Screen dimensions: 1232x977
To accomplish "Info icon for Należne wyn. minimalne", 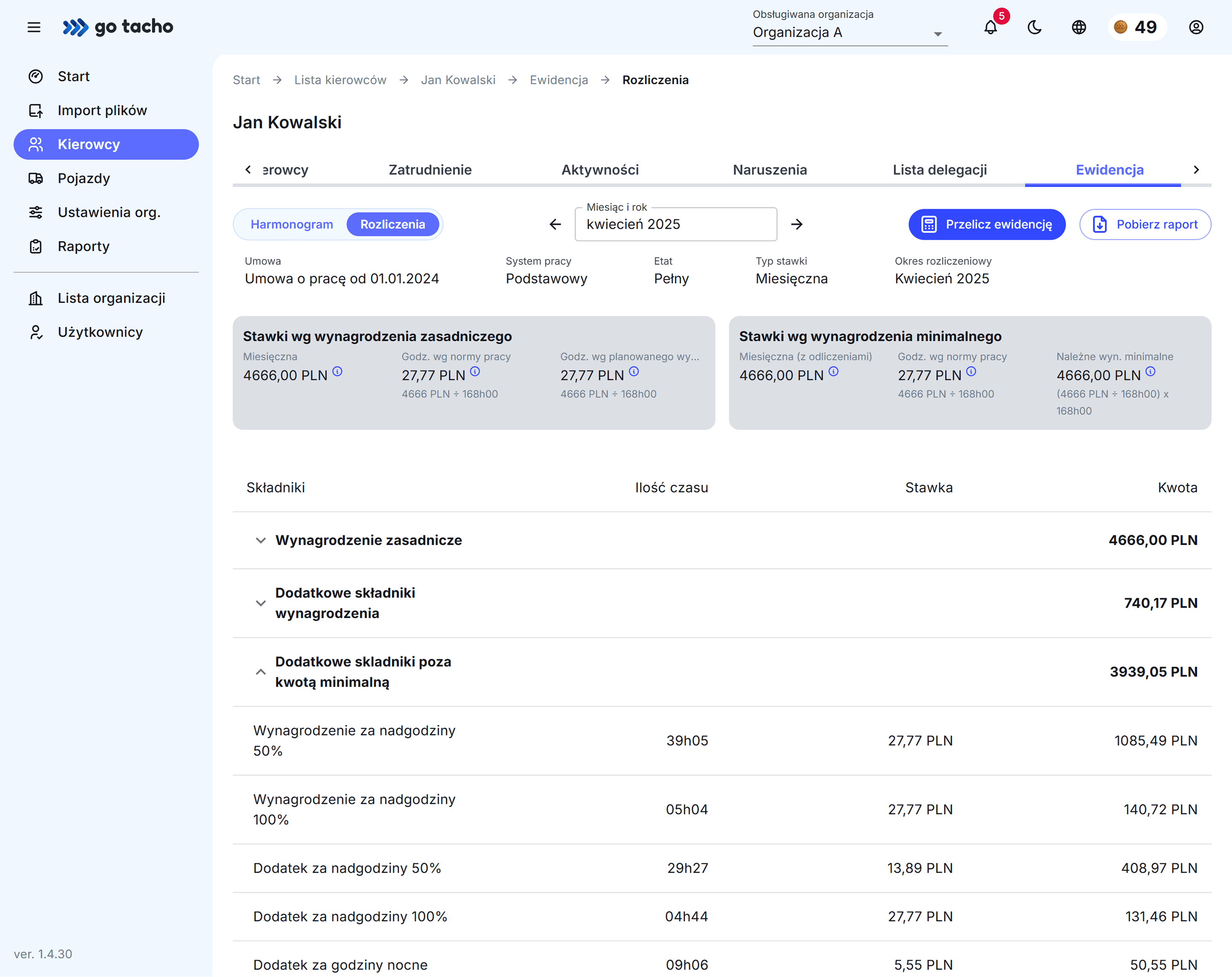I will coord(1151,371).
